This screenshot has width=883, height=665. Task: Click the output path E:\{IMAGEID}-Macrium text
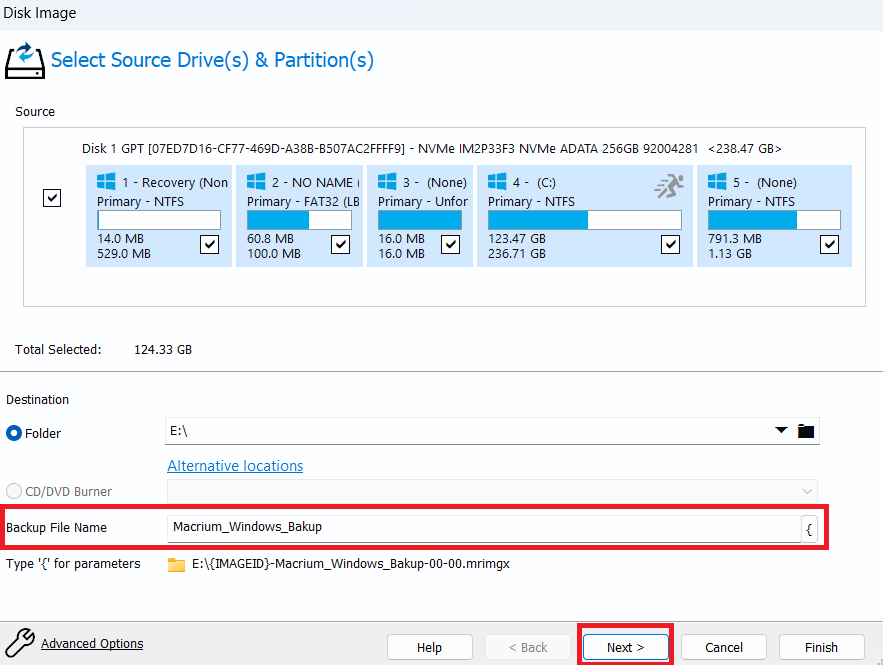point(350,564)
